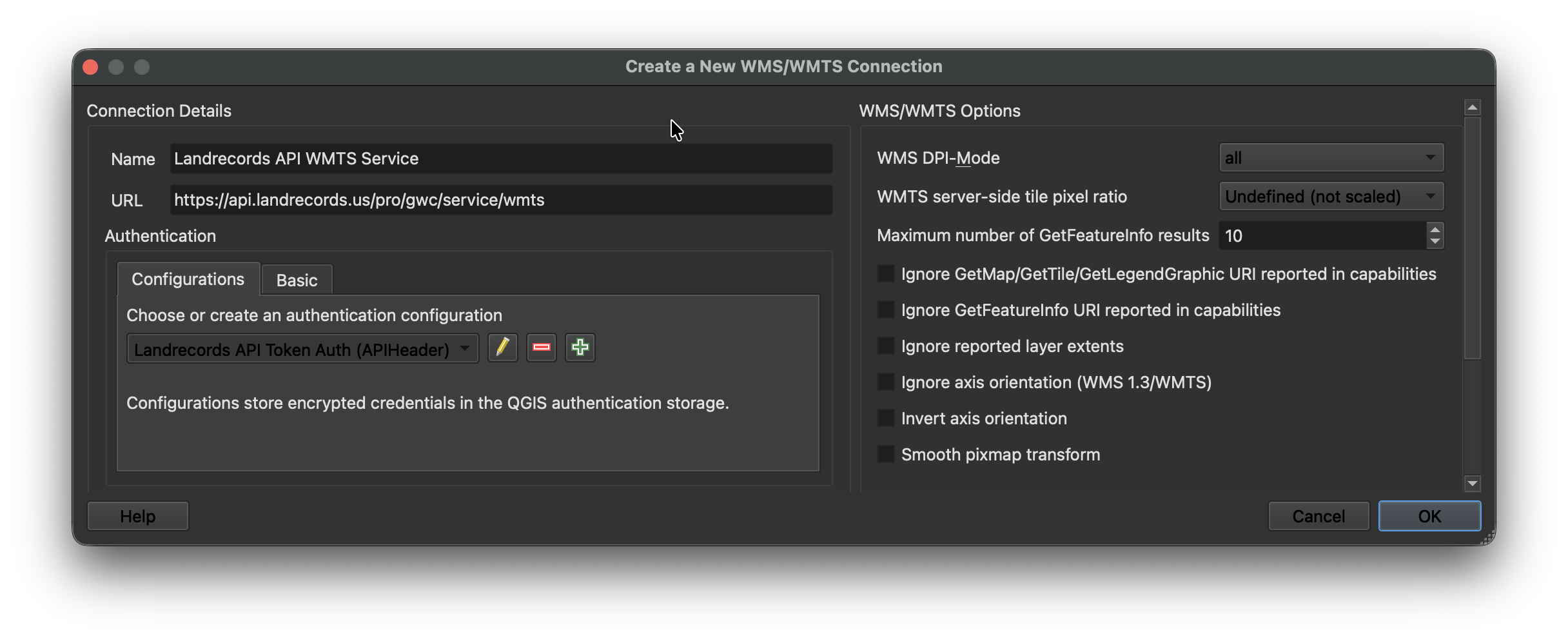Screen dimensions: 1568x641
Task: Increase GetFeatureInfo results with up arrow
Action: [1435, 230]
